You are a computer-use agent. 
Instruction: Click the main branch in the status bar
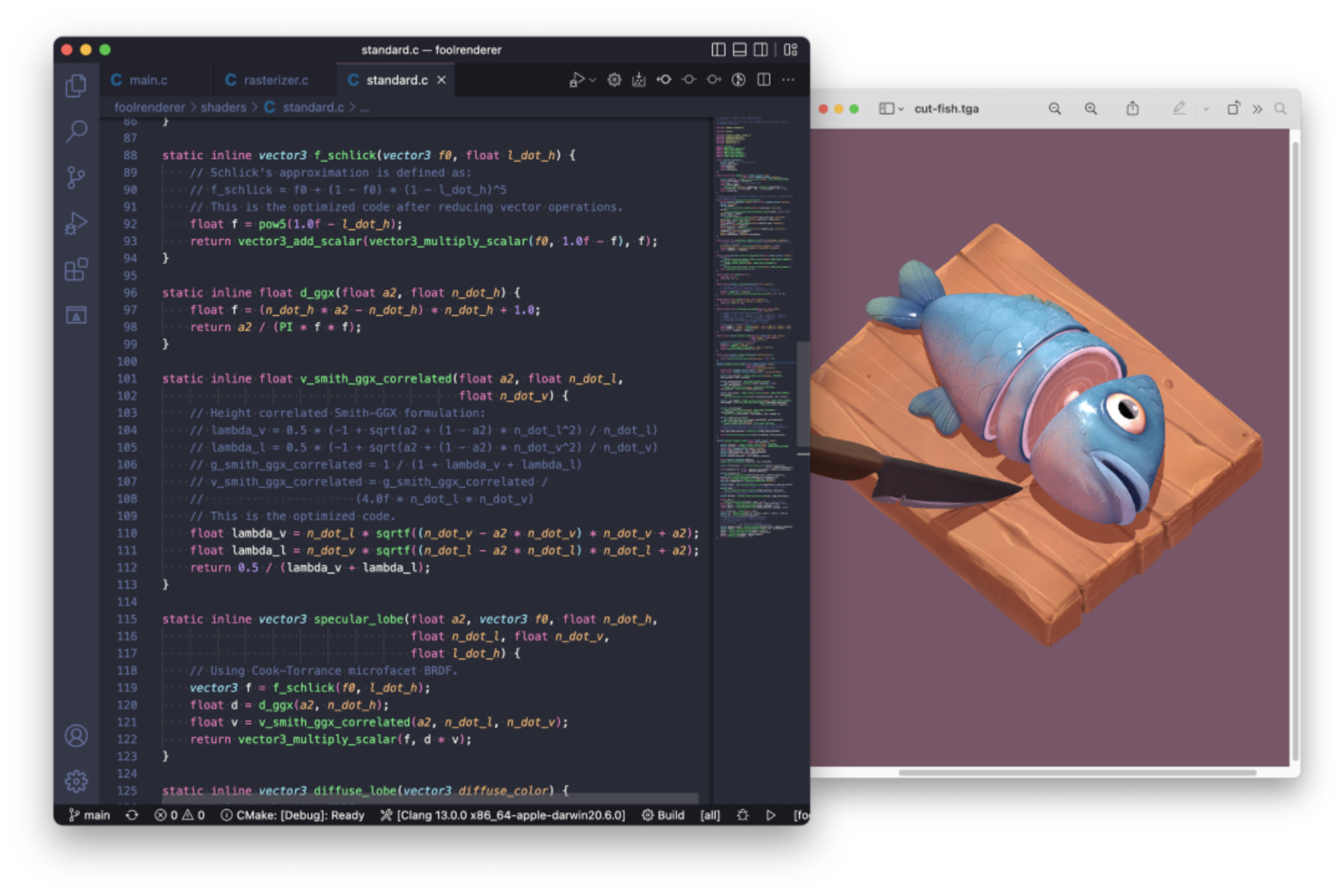[x=89, y=815]
